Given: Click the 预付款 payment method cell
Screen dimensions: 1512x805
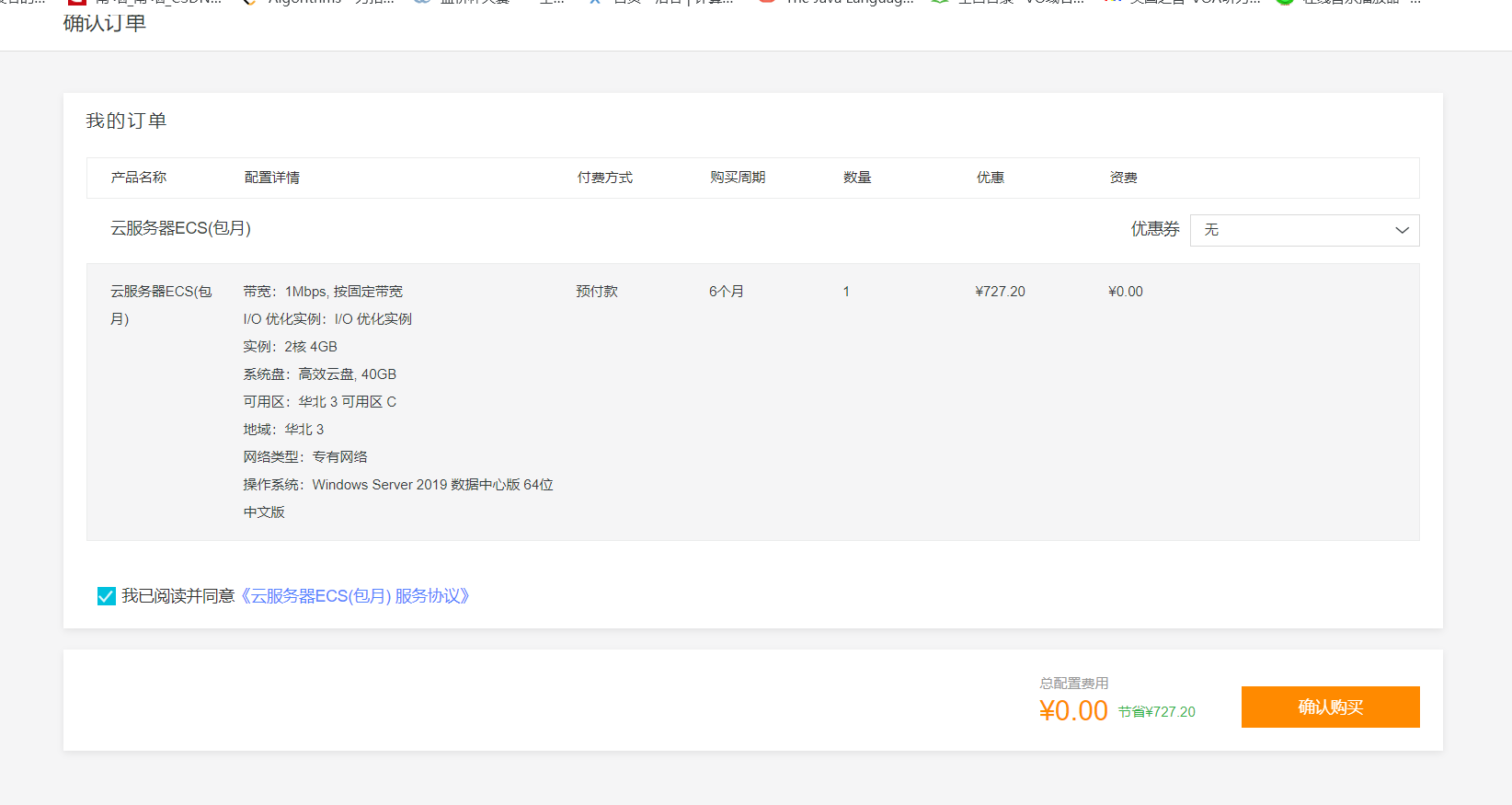Looking at the screenshot, I should 597,292.
